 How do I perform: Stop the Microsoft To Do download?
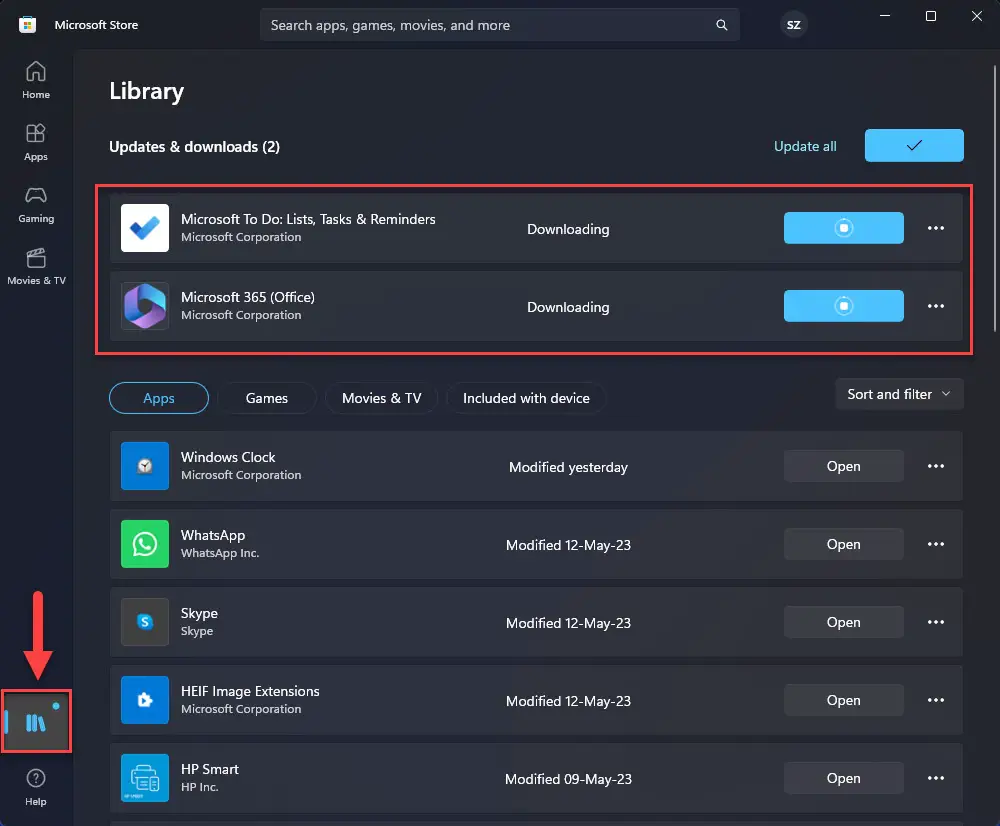click(x=843, y=228)
